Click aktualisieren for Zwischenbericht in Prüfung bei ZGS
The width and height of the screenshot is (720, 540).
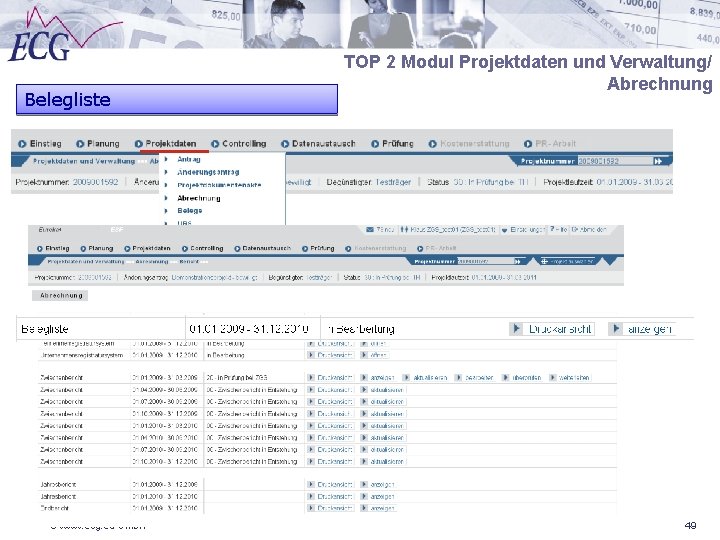pyautogui.click(x=425, y=378)
